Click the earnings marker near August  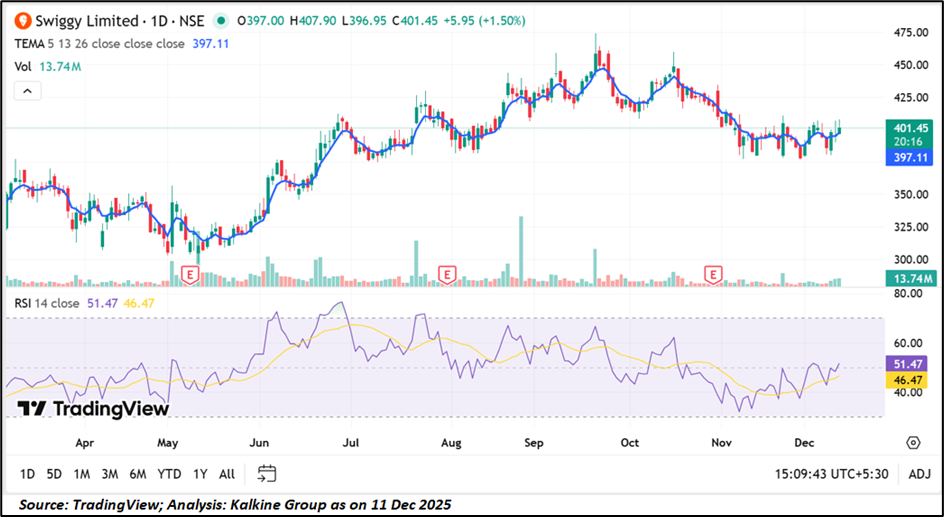coord(448,273)
